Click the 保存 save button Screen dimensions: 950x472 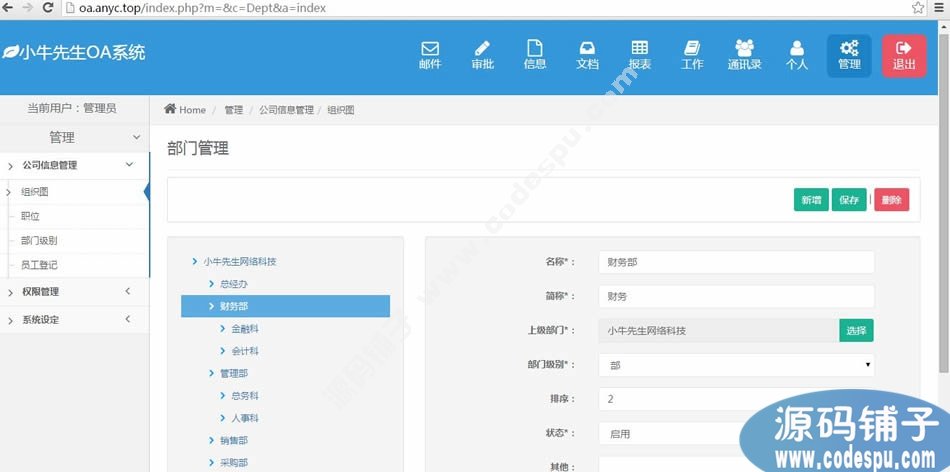click(849, 200)
